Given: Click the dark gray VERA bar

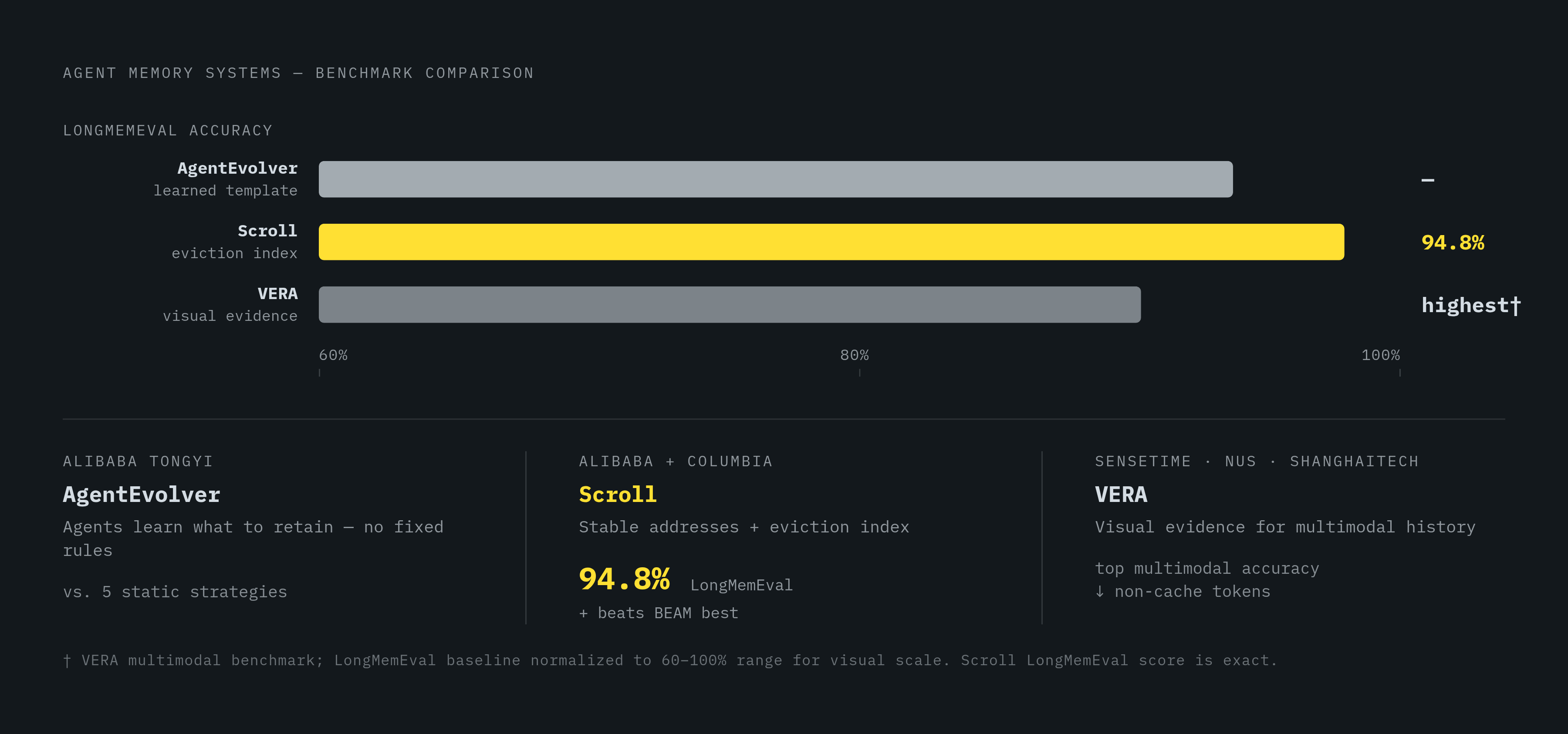Looking at the screenshot, I should pyautogui.click(x=730, y=304).
